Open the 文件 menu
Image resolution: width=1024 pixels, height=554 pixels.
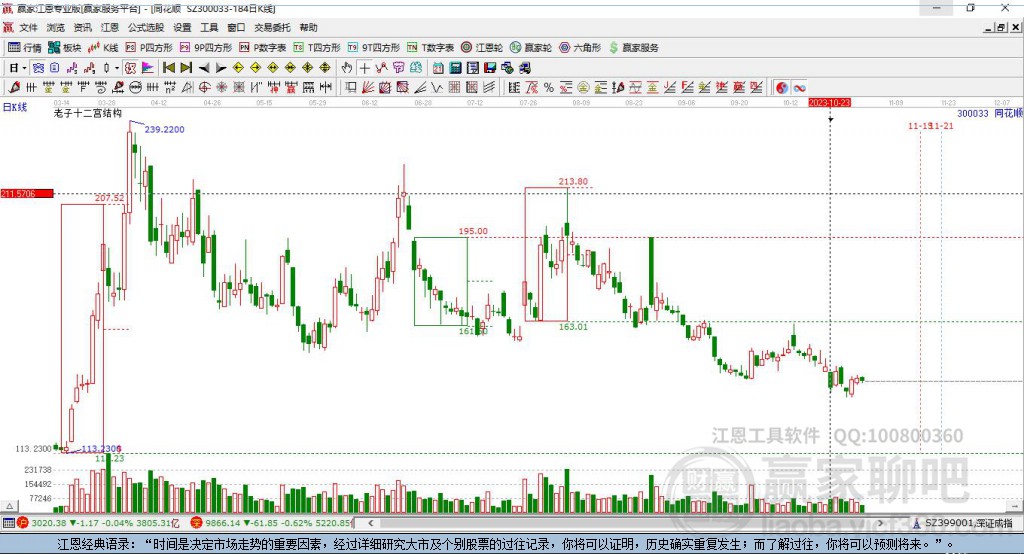coord(28,27)
